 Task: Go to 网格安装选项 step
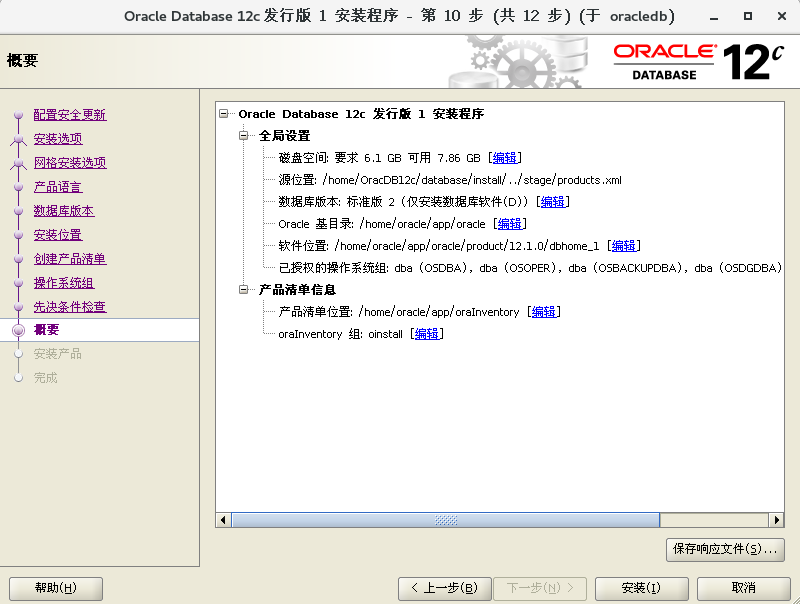pos(70,163)
